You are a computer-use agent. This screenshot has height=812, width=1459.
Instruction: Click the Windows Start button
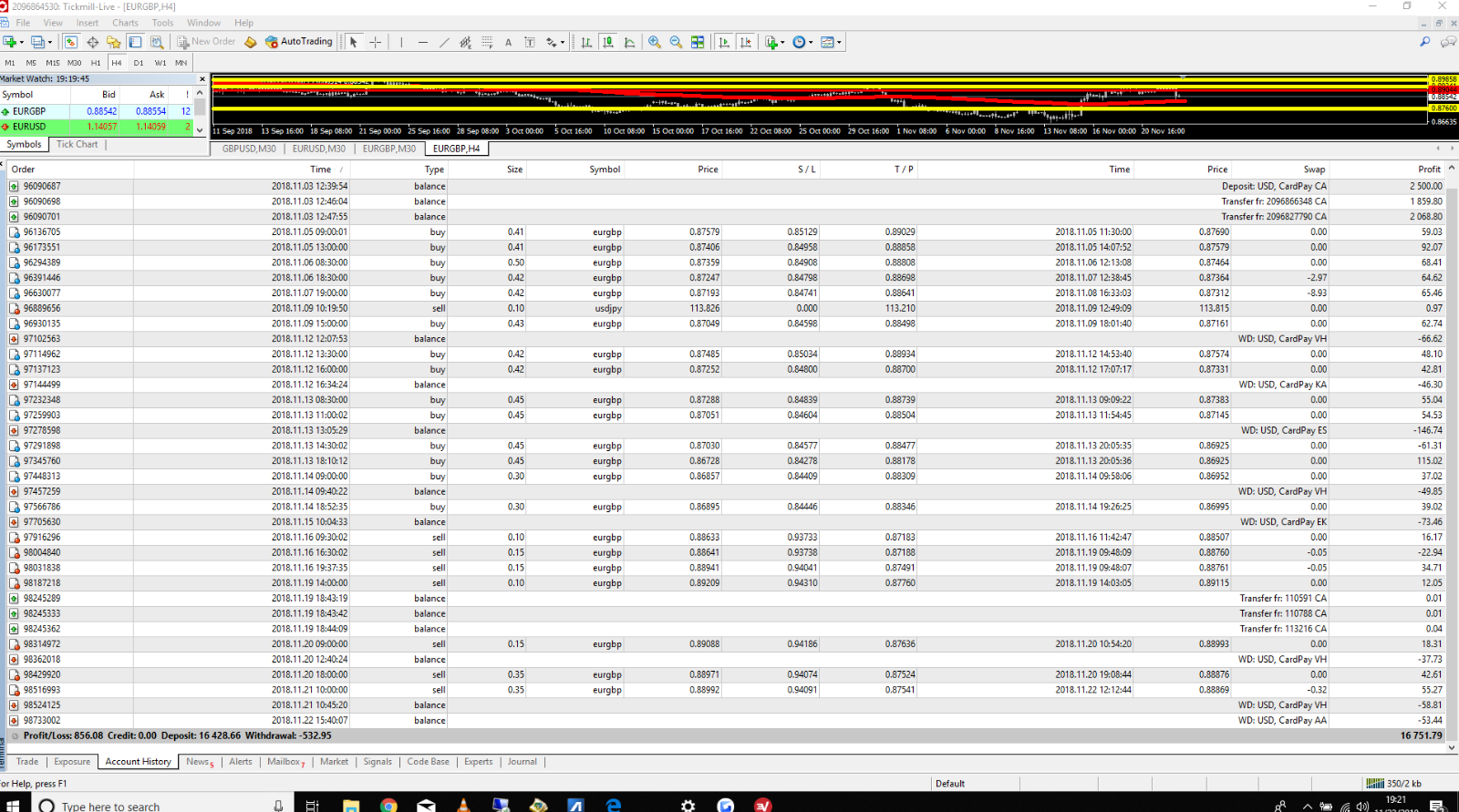(x=13, y=805)
